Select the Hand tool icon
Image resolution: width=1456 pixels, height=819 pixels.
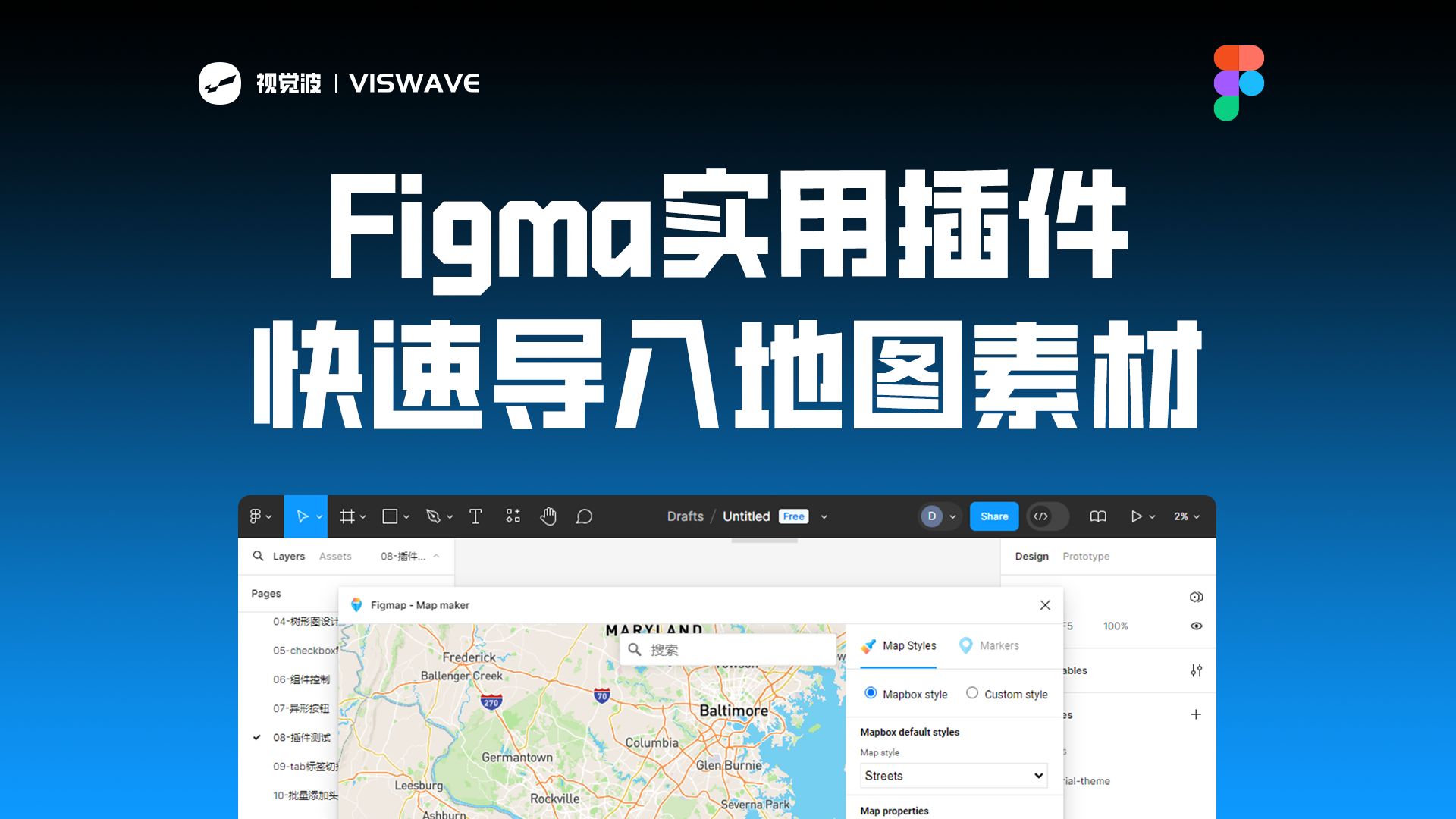tap(551, 517)
